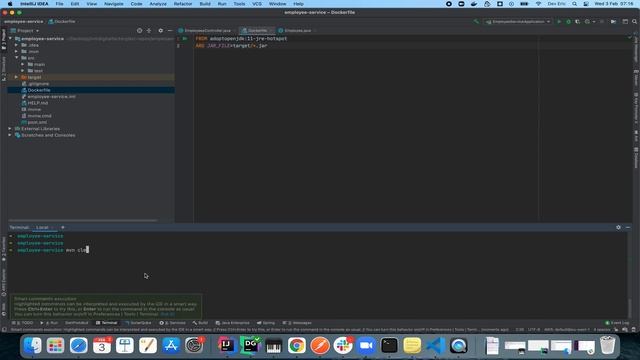Viewport: 640px width, 360px height.
Task: Click the gutter run arrow beside FROM line
Action: [185, 39]
